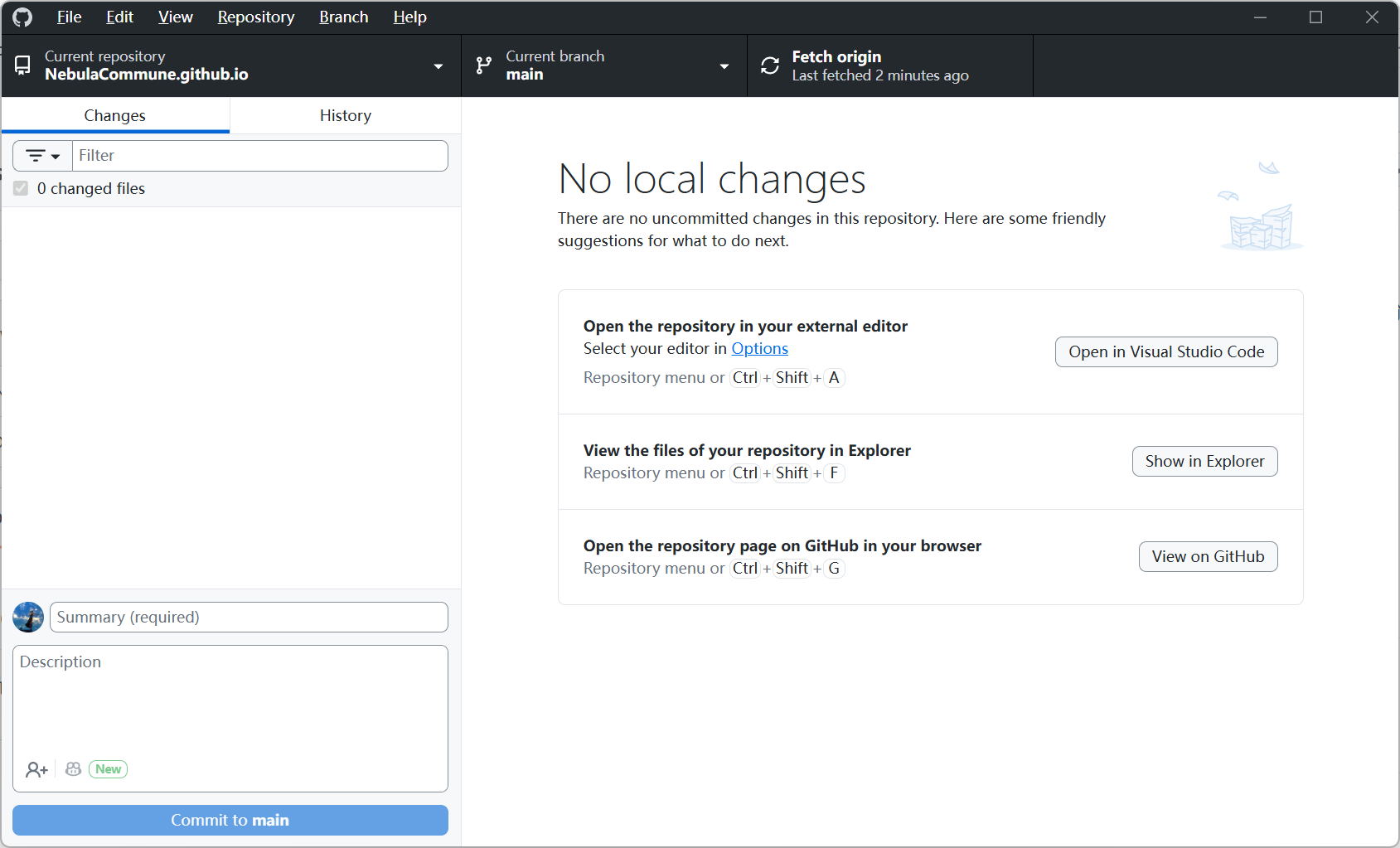Expand the Current repository dropdown

(438, 65)
